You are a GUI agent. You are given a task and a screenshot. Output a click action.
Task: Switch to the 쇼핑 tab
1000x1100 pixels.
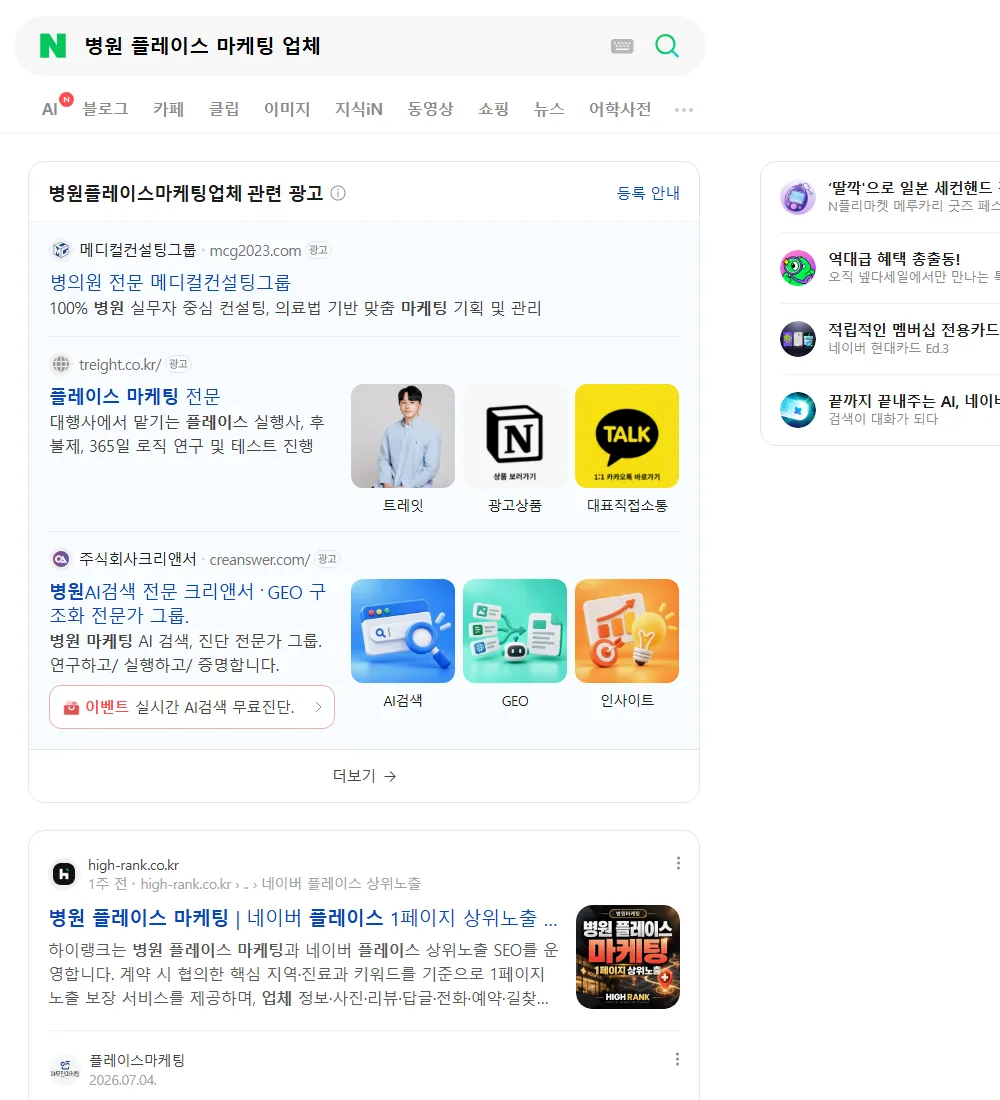[x=493, y=109]
